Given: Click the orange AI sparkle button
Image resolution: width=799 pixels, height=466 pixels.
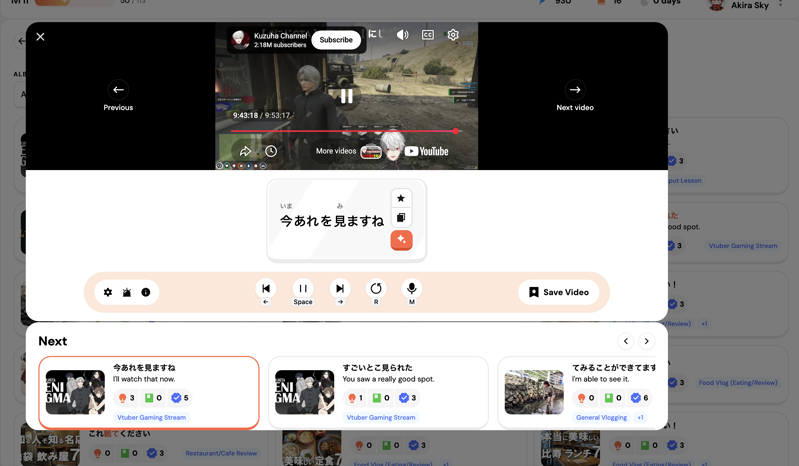Looking at the screenshot, I should (401, 239).
